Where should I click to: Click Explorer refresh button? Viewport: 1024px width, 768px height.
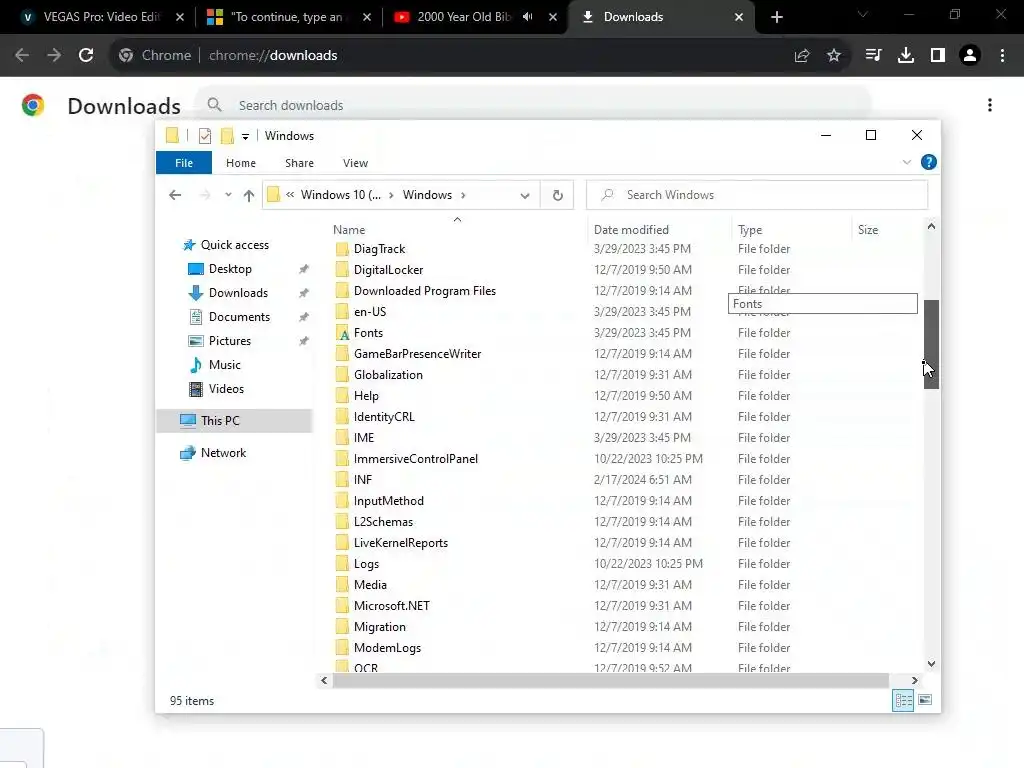[557, 195]
